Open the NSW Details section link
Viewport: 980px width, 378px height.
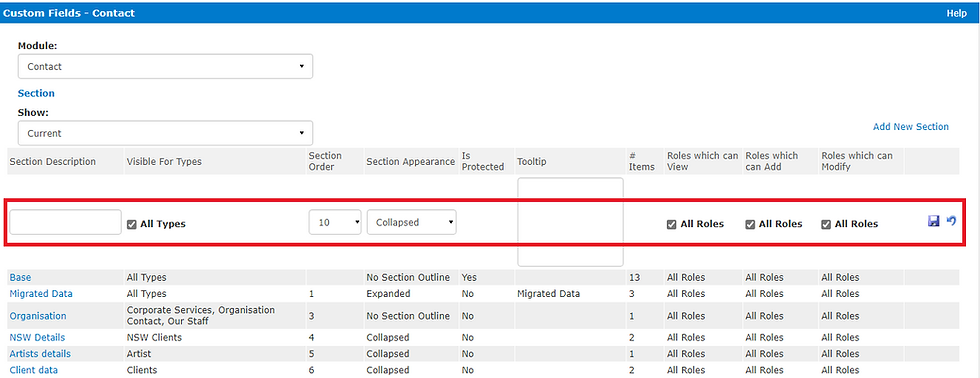click(37, 337)
